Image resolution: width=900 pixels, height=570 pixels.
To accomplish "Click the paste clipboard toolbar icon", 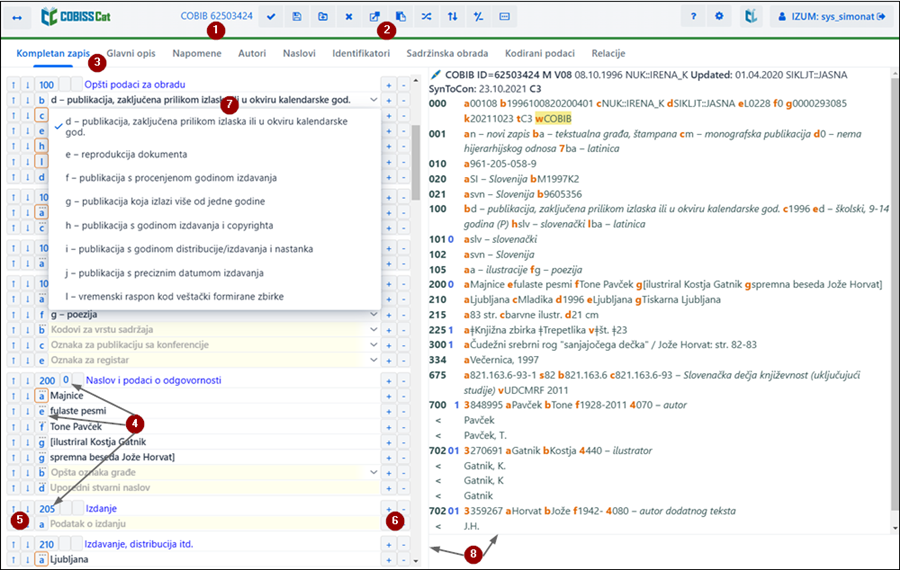I will click(x=401, y=17).
